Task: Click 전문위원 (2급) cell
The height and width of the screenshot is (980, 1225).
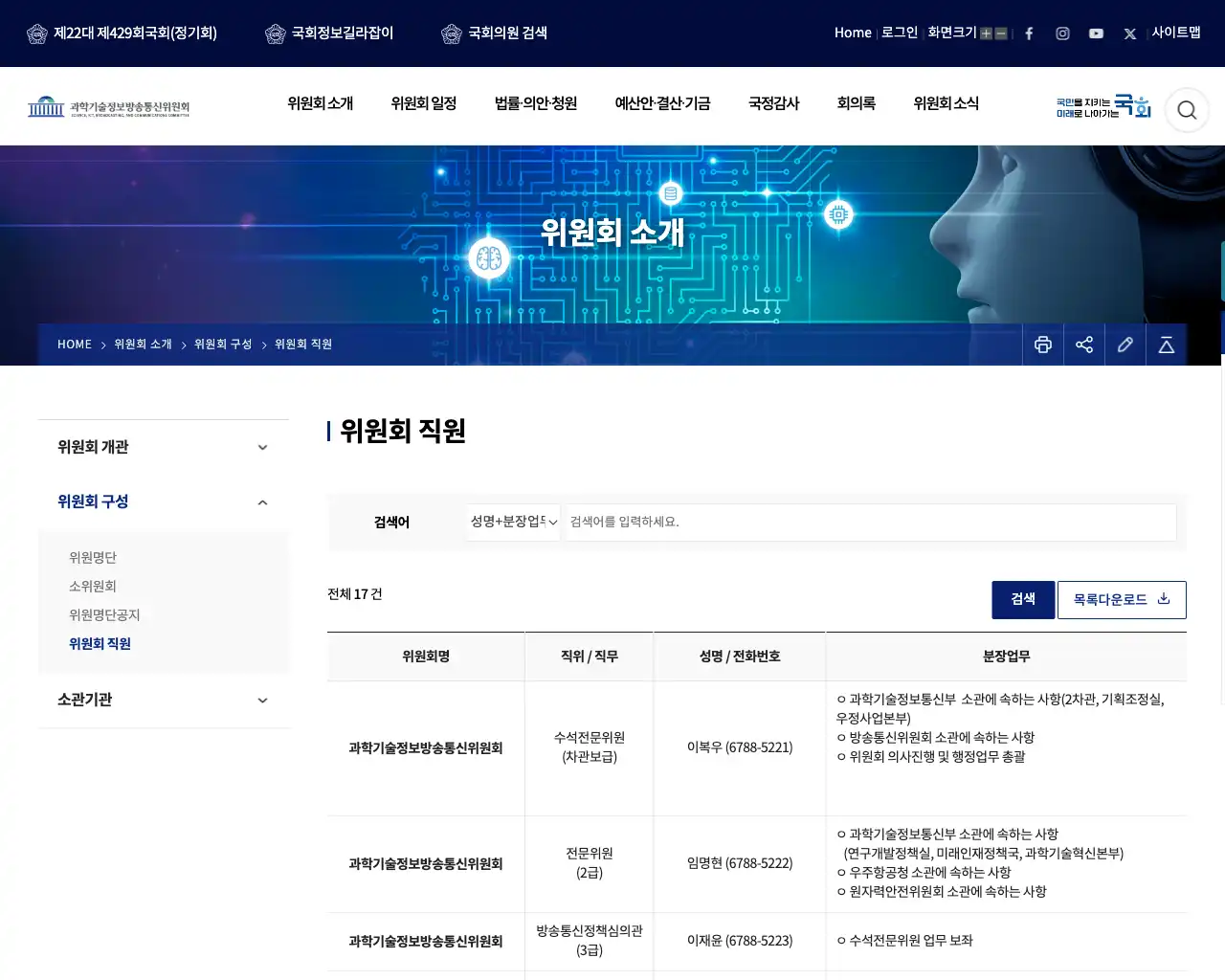Action: pos(590,863)
